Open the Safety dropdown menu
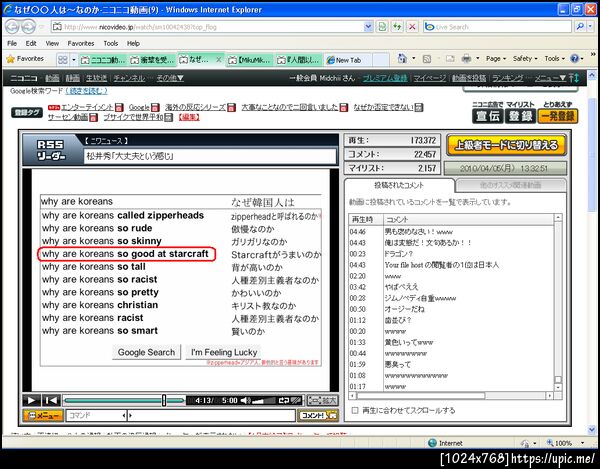This screenshot has height=469, width=600. click(x=525, y=59)
